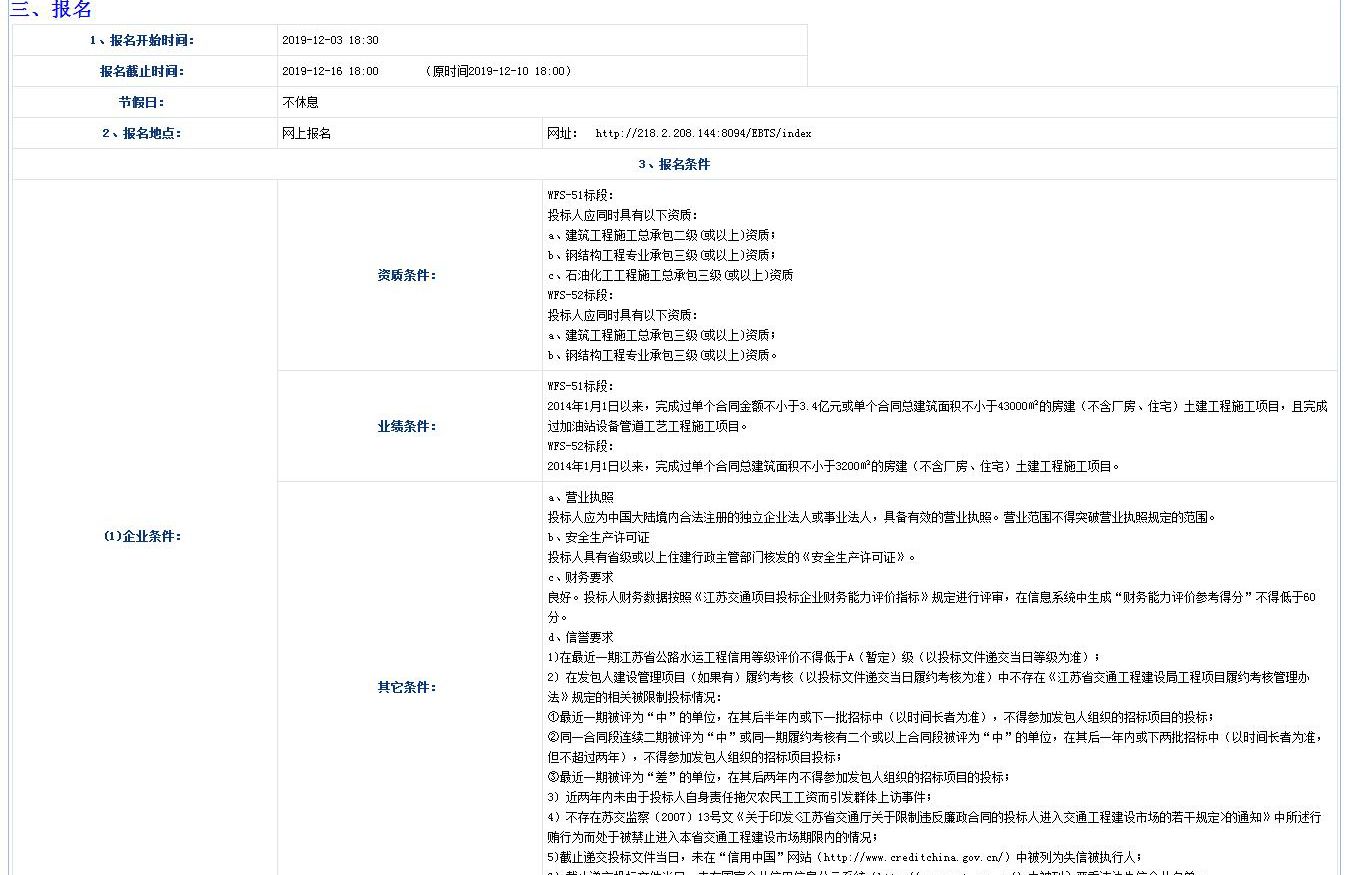This screenshot has width=1349, height=875.
Task: Click 'c、石油化工工程施工总承包三级(或以上)资质' line
Action: point(670,275)
